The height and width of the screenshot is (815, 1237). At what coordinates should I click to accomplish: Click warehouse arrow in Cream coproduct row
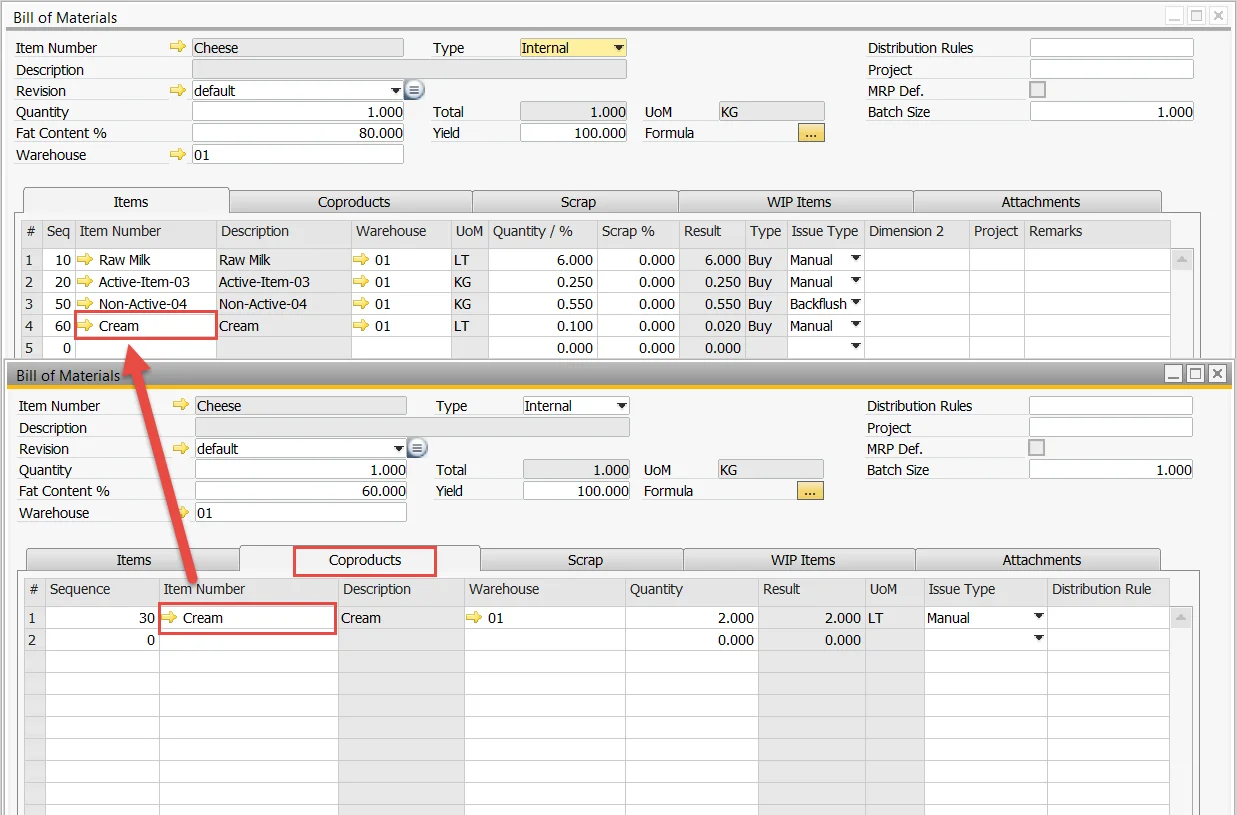tap(476, 618)
